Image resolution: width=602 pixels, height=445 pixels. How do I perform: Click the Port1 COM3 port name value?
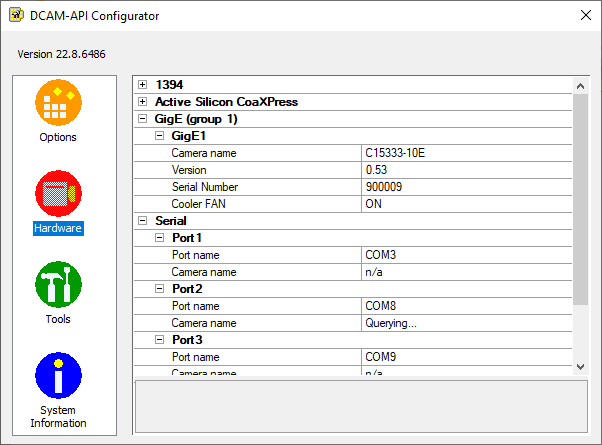(466, 255)
